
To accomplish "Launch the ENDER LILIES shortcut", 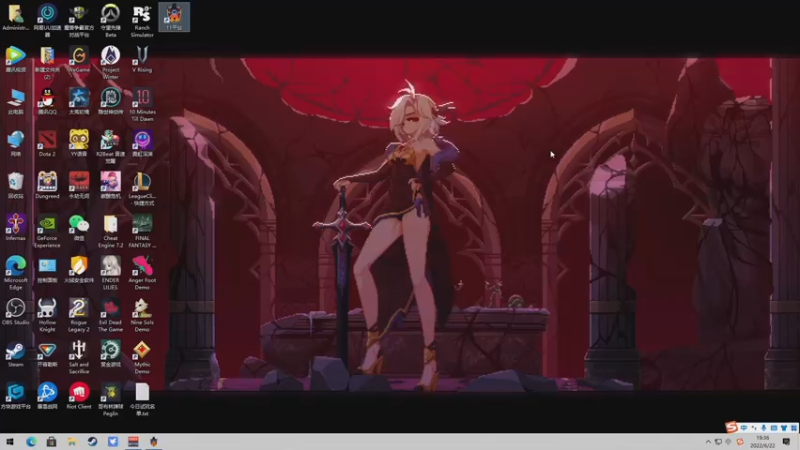I will click(x=110, y=273).
